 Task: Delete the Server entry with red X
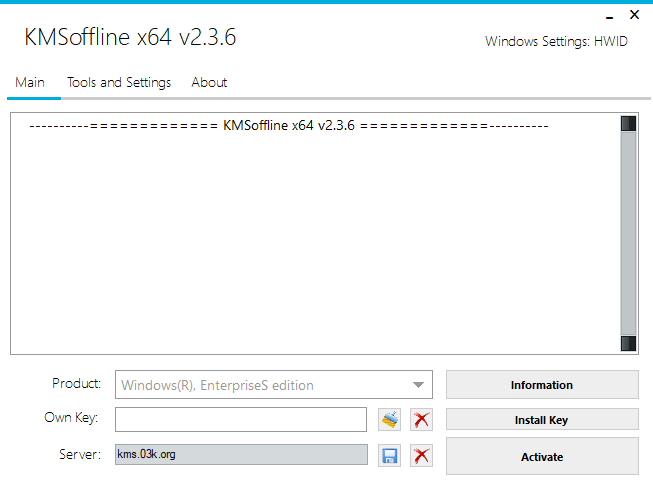[x=421, y=455]
